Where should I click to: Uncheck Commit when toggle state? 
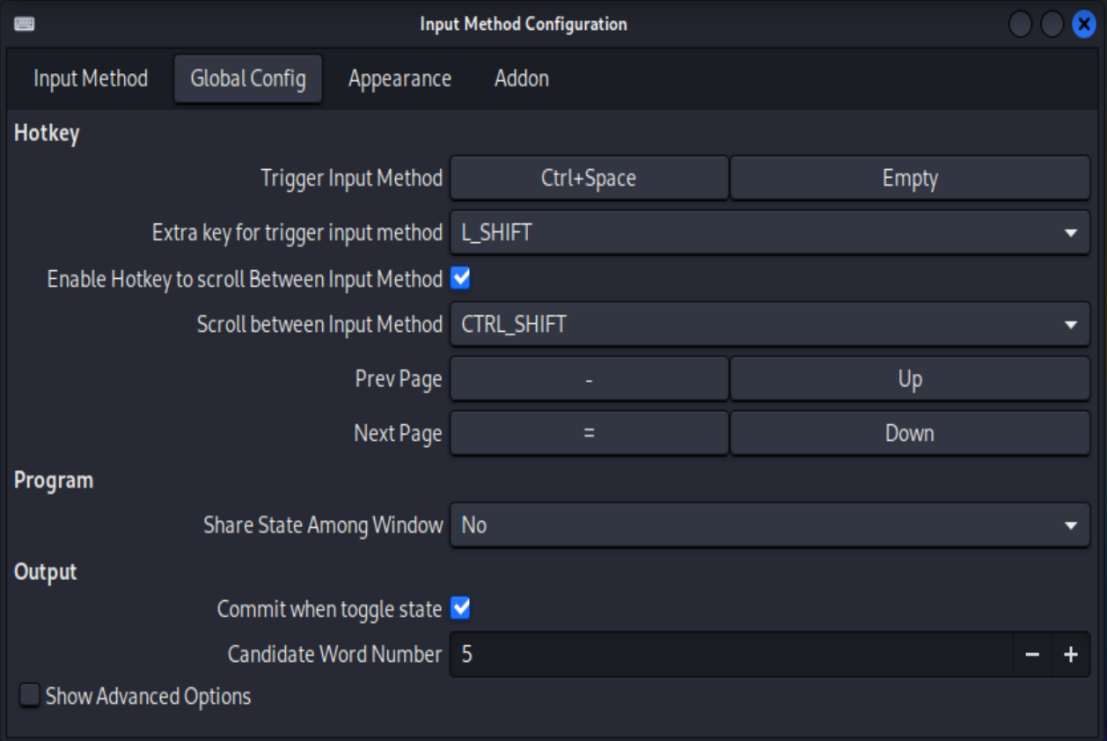click(x=461, y=608)
